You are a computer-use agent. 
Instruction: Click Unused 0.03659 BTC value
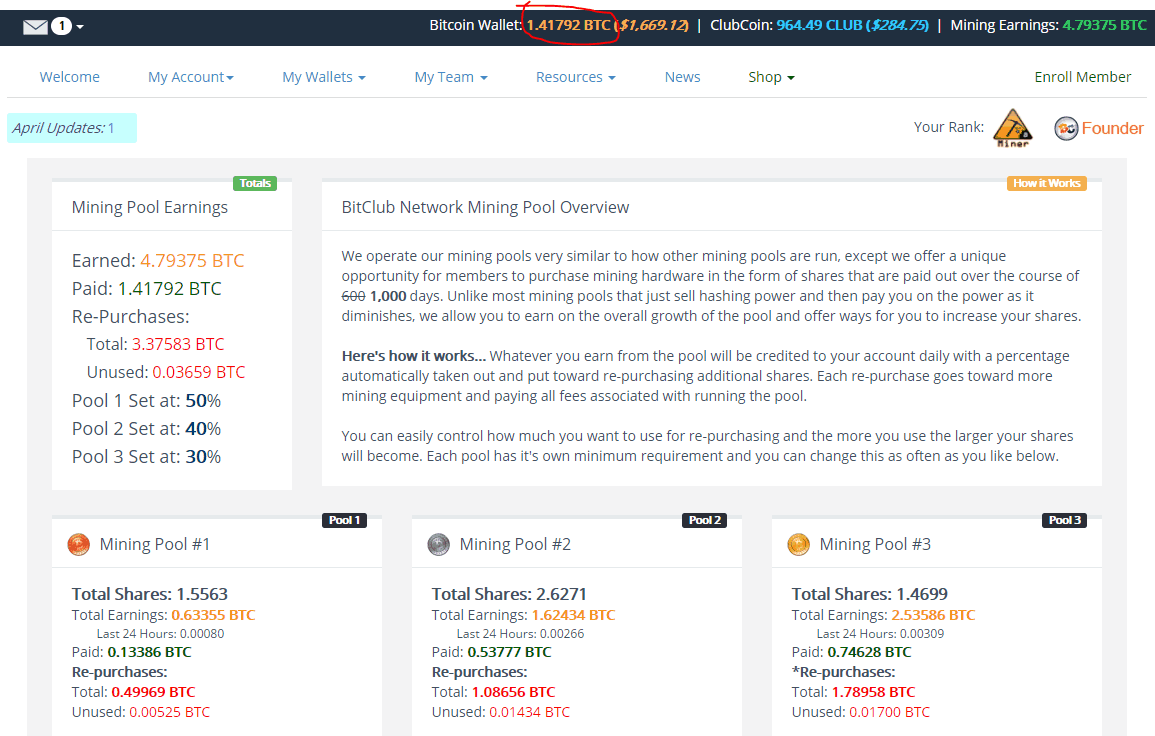coord(199,372)
